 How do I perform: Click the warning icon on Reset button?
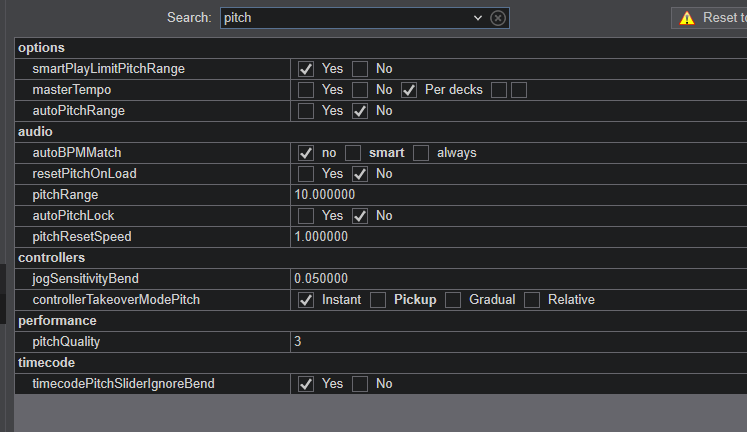[x=686, y=18]
